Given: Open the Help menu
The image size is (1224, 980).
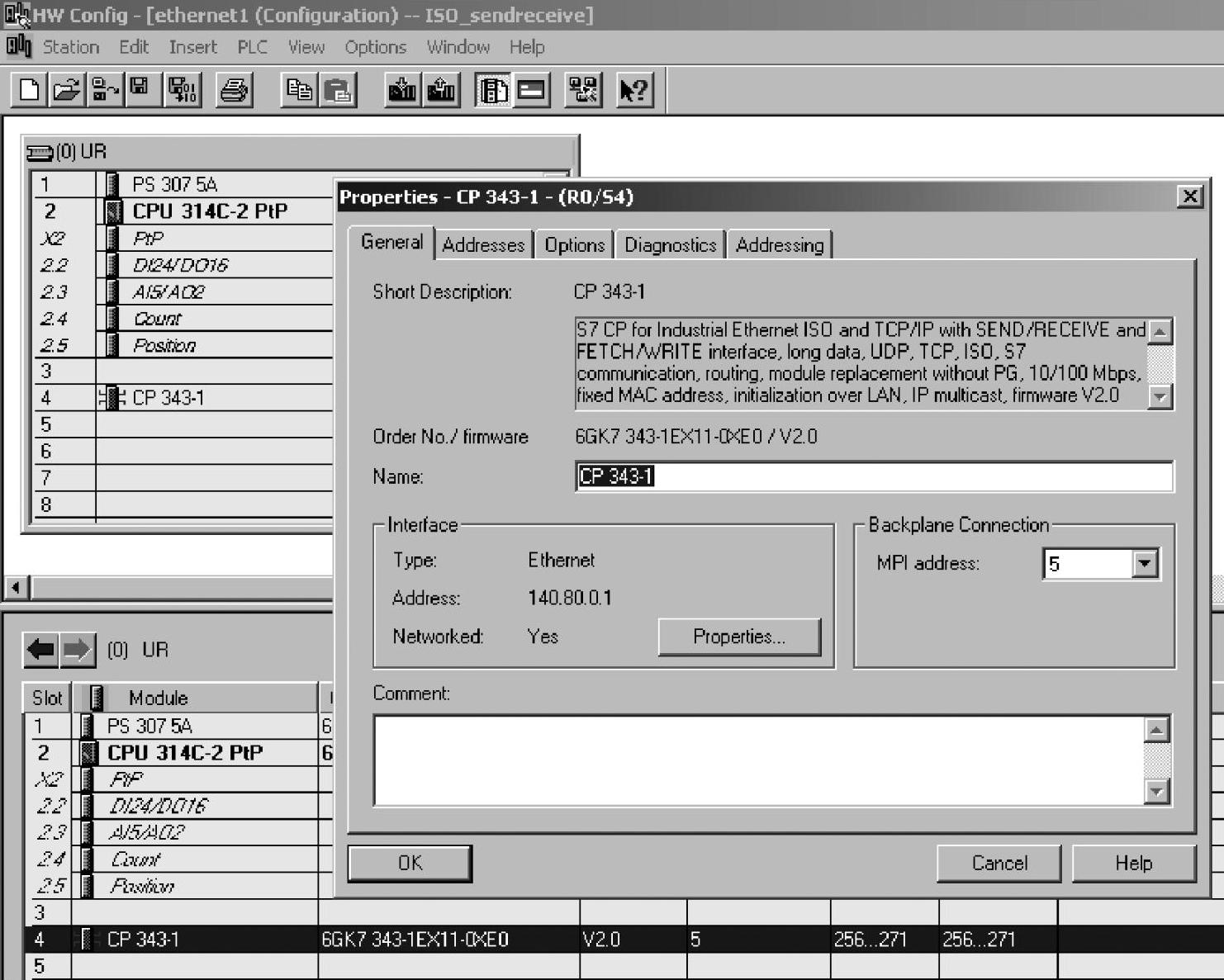Looking at the screenshot, I should (x=526, y=47).
